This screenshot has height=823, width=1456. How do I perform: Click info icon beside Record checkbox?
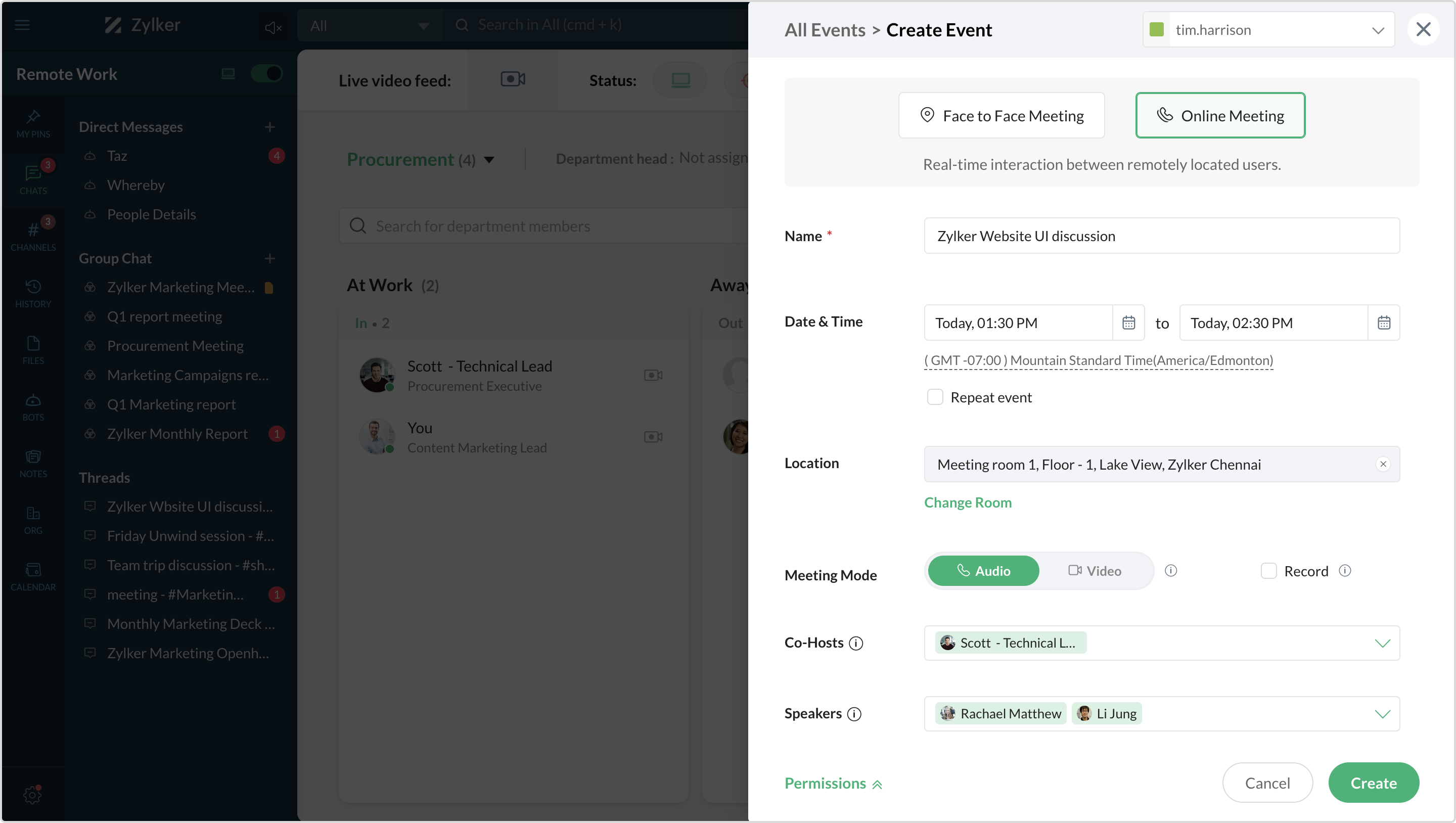point(1345,571)
